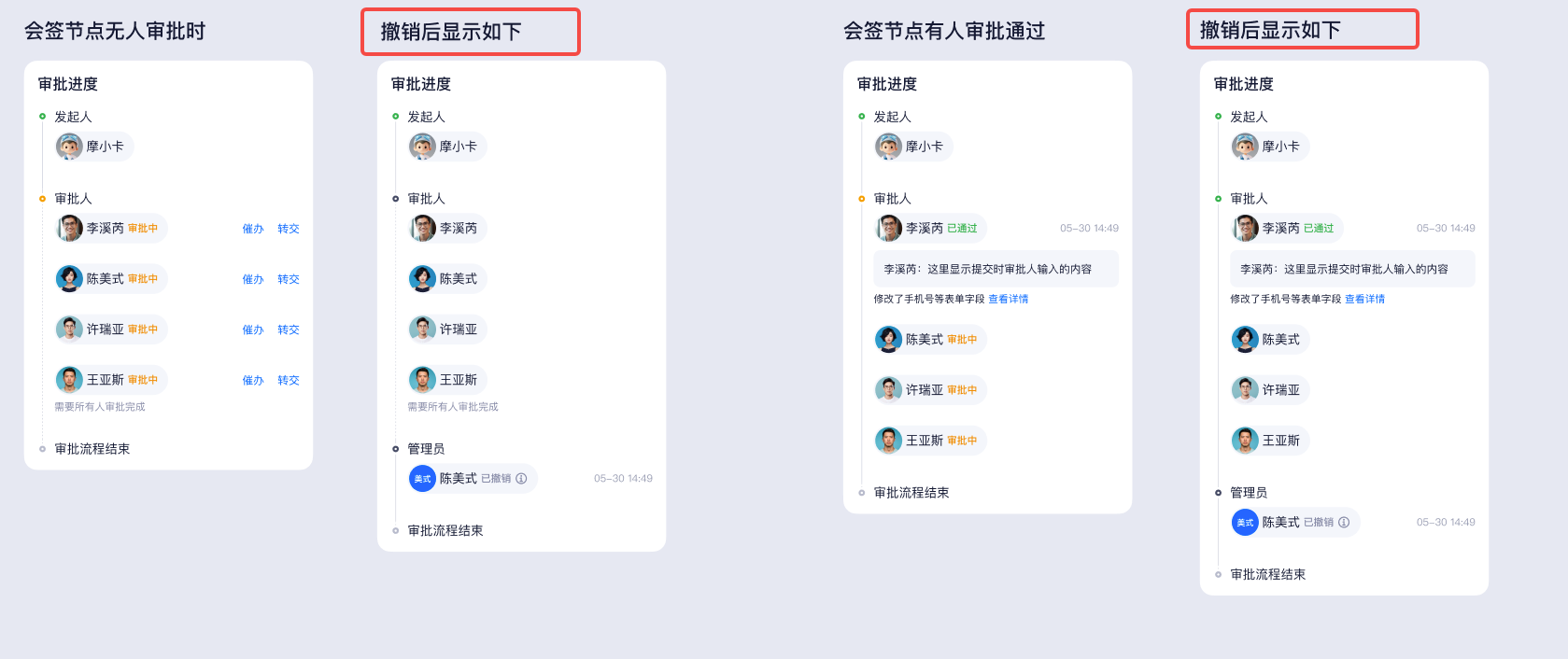Click the blue 美式 avatar in the rightmost card

pyautogui.click(x=1245, y=523)
